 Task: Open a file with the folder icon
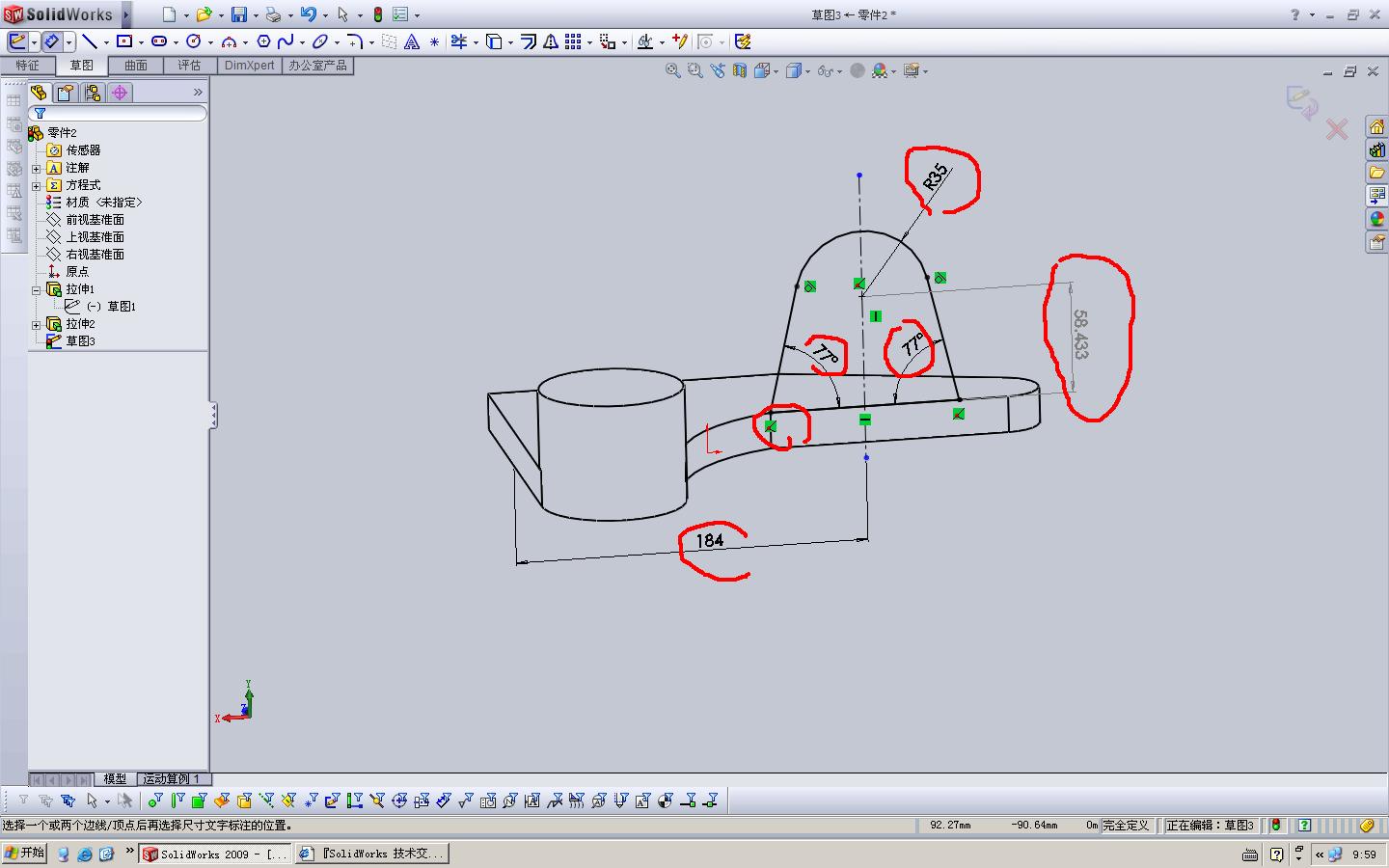(204, 14)
